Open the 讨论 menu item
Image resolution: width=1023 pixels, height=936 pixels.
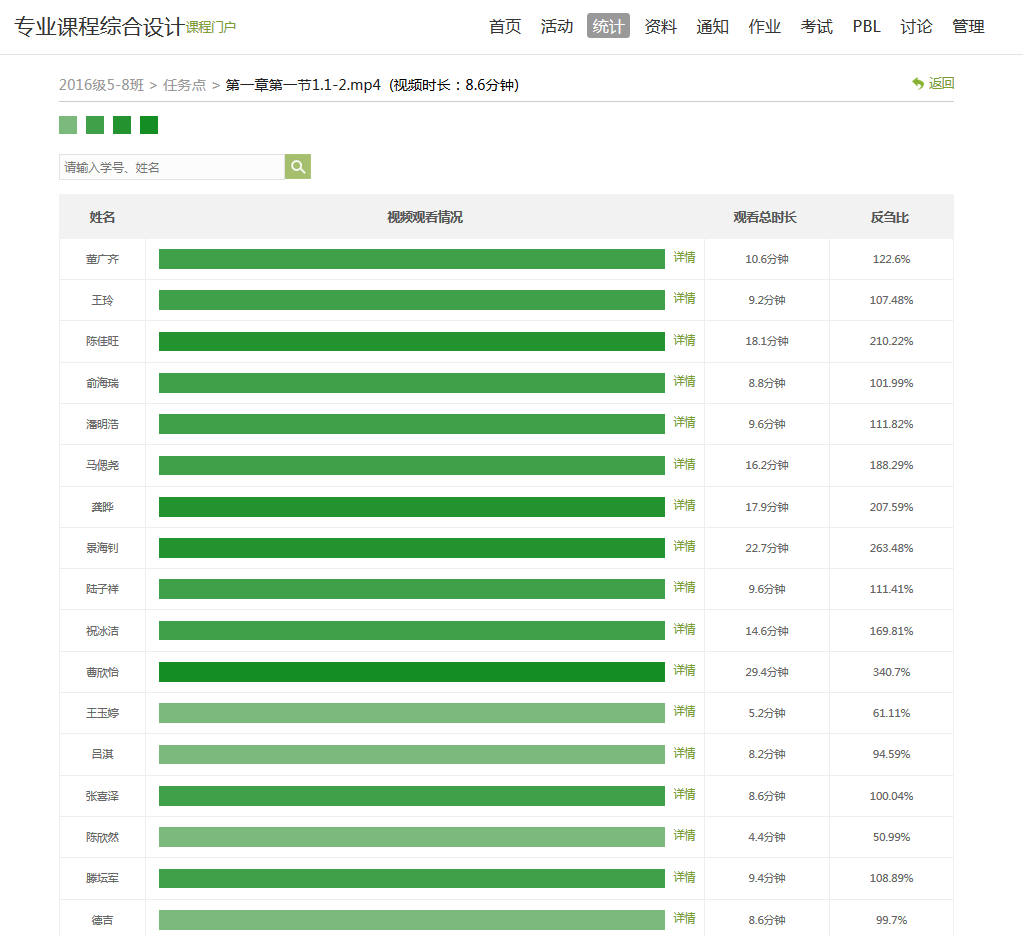(916, 27)
